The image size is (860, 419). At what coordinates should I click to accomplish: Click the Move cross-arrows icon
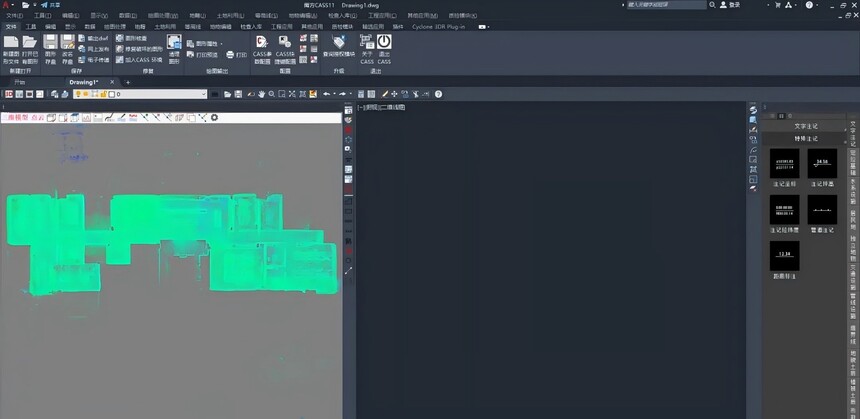coord(394,94)
